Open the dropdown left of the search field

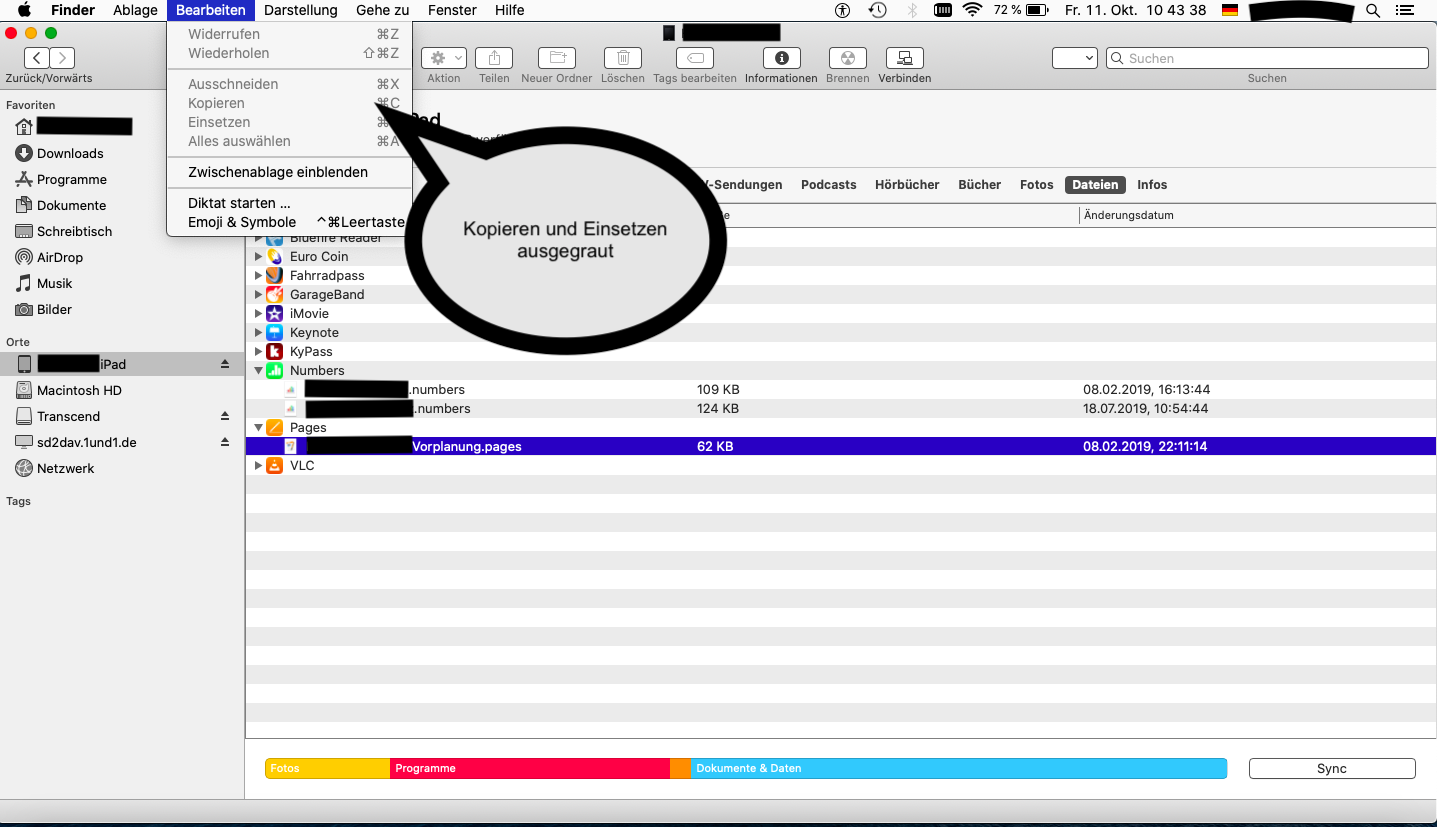pyautogui.click(x=1075, y=58)
